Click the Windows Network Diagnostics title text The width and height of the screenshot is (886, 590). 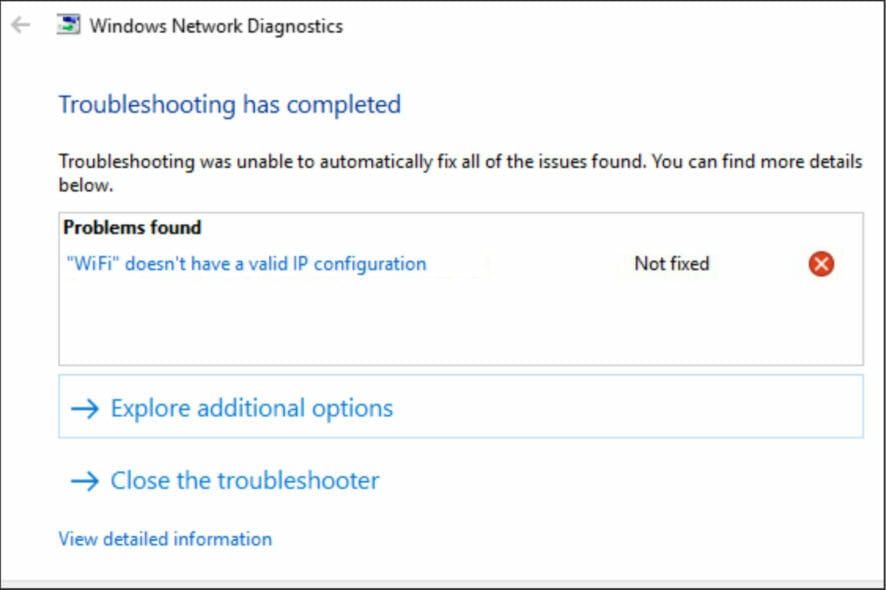tap(216, 26)
